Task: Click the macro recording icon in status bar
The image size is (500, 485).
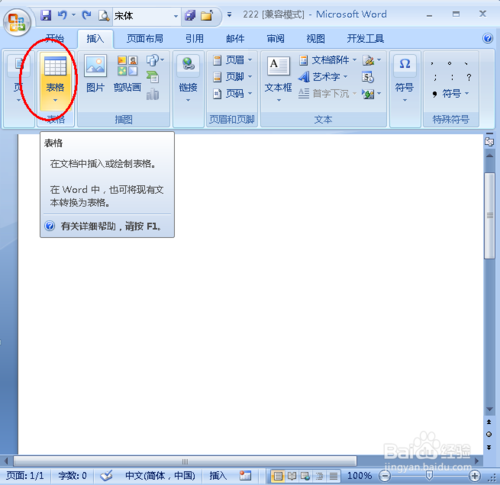Action: (245, 475)
